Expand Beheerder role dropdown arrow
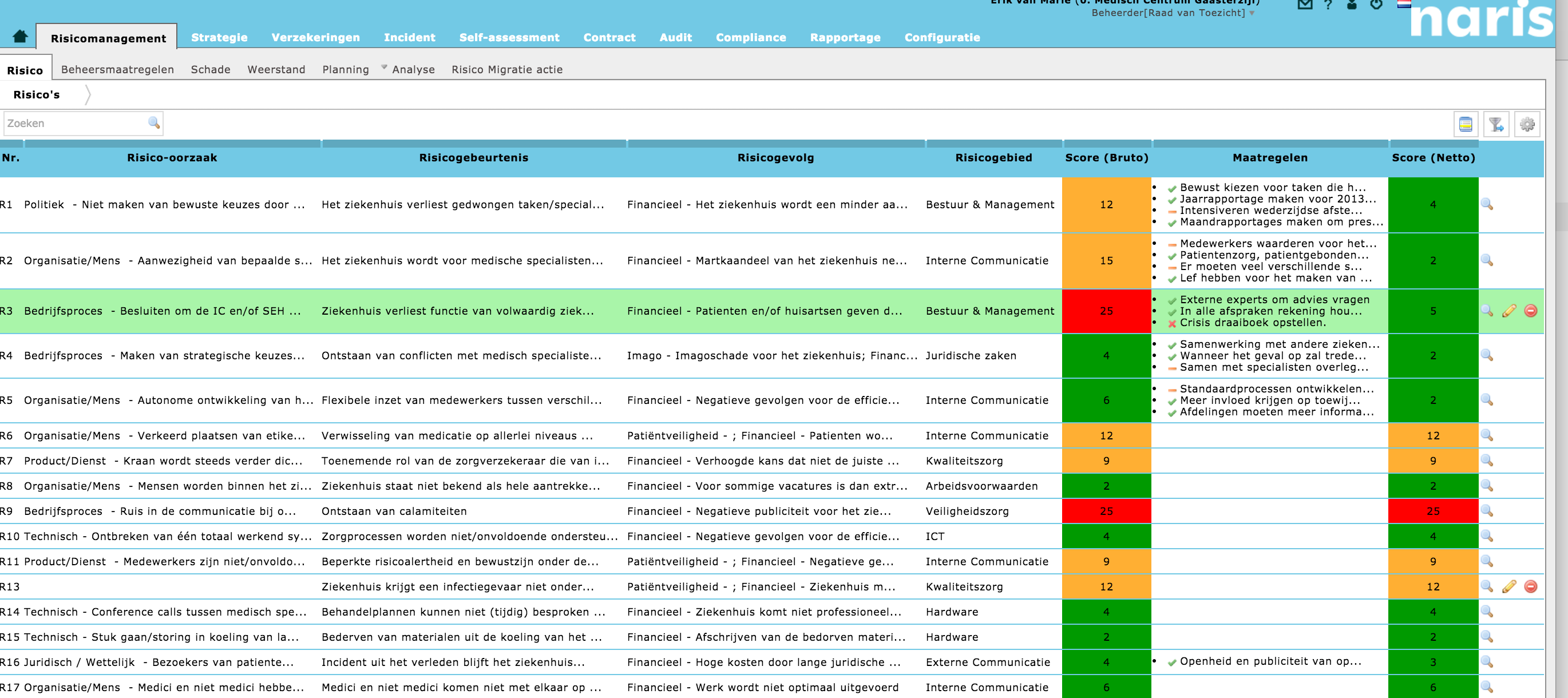The width and height of the screenshot is (1568, 698). 1252,13
